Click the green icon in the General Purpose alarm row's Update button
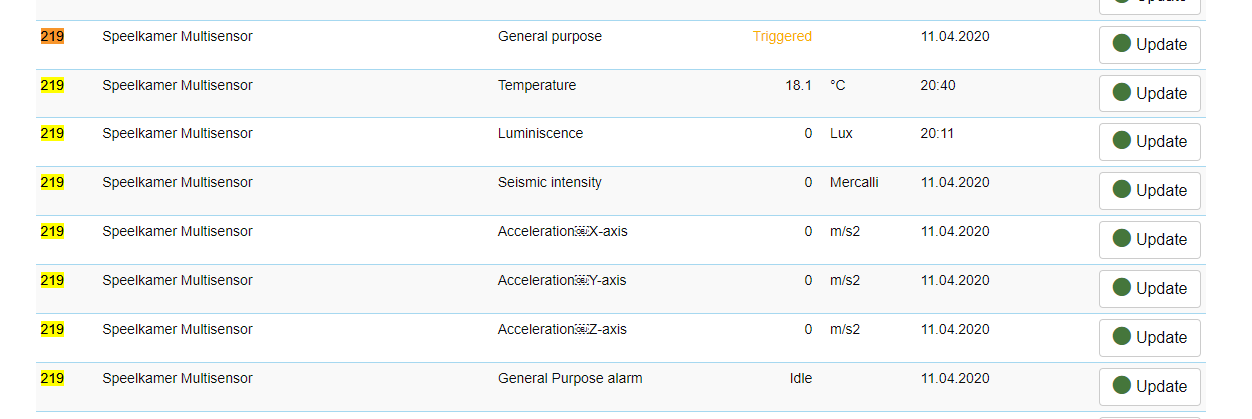This screenshot has height=419, width=1252. (1122, 385)
